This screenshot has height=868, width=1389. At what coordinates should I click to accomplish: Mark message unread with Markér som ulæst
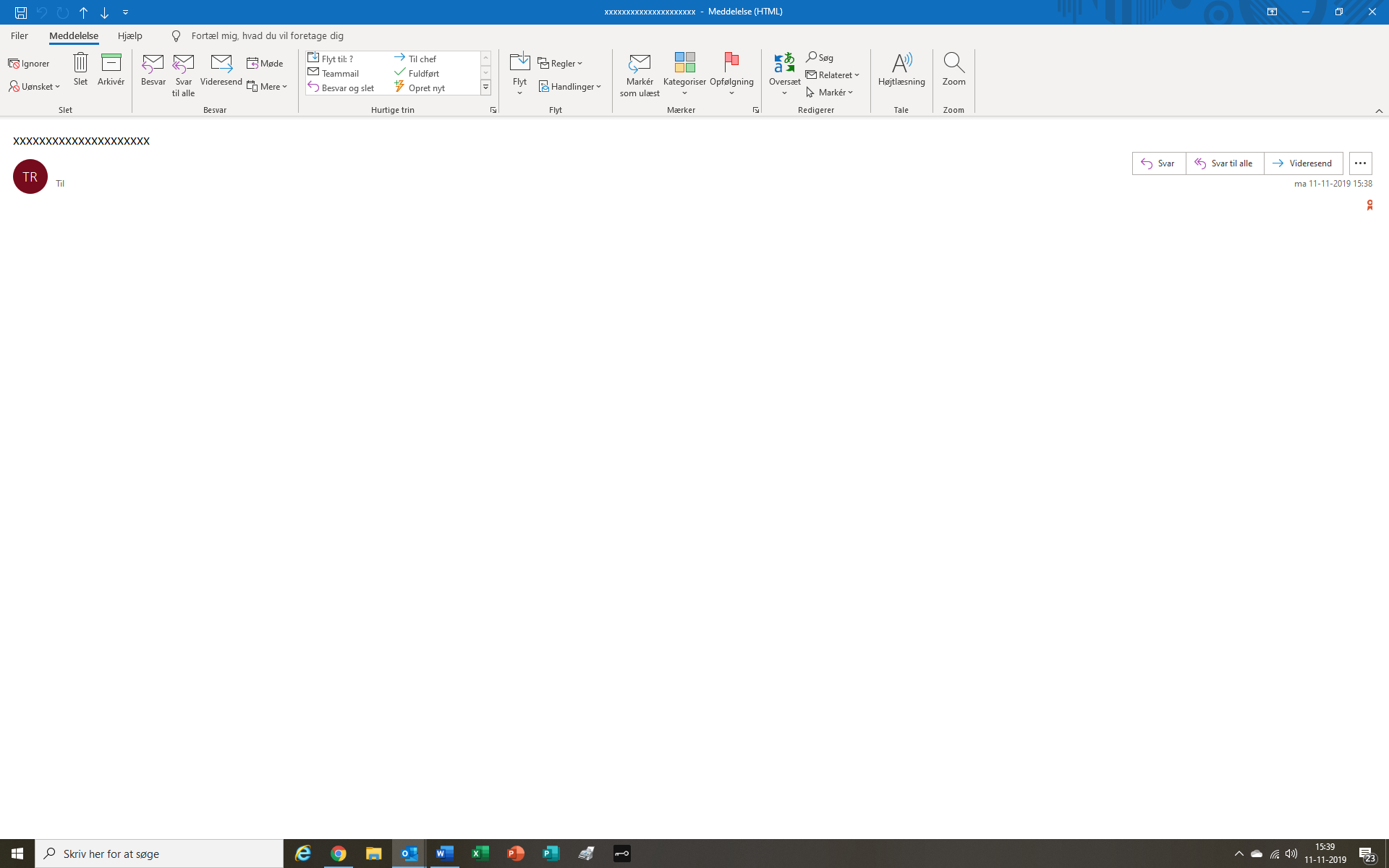pos(640,64)
